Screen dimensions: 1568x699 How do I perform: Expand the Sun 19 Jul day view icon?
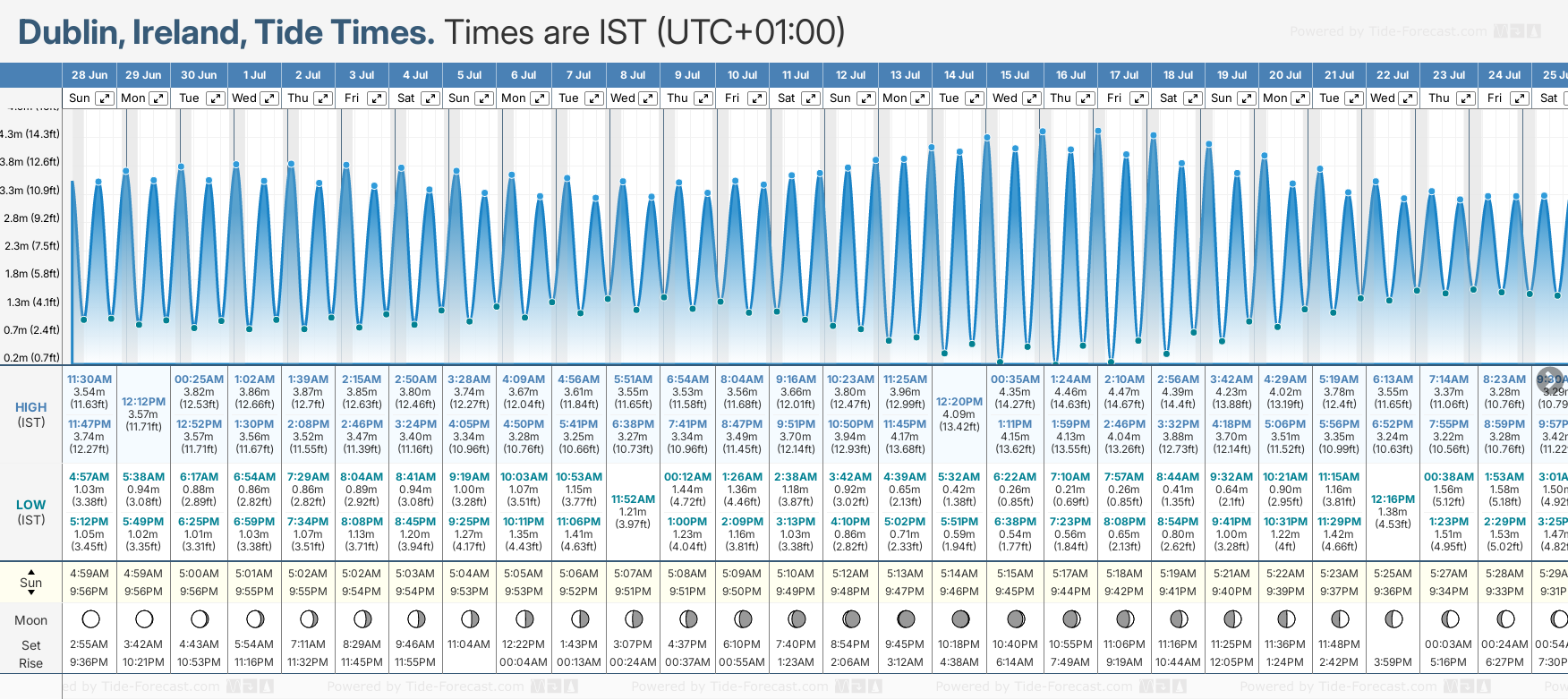pyautogui.click(x=1247, y=98)
